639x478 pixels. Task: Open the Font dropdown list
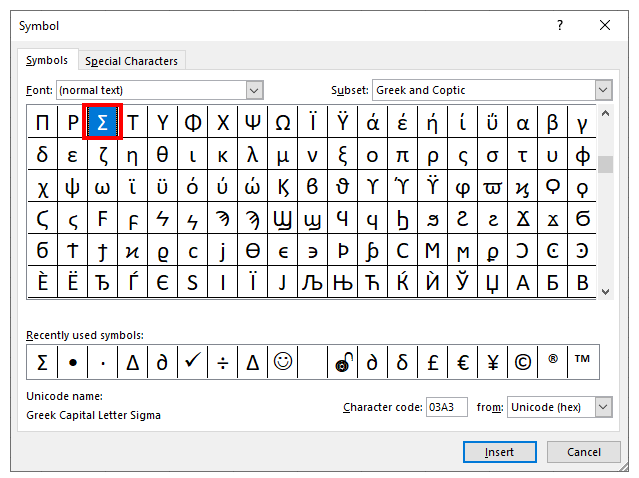[254, 90]
